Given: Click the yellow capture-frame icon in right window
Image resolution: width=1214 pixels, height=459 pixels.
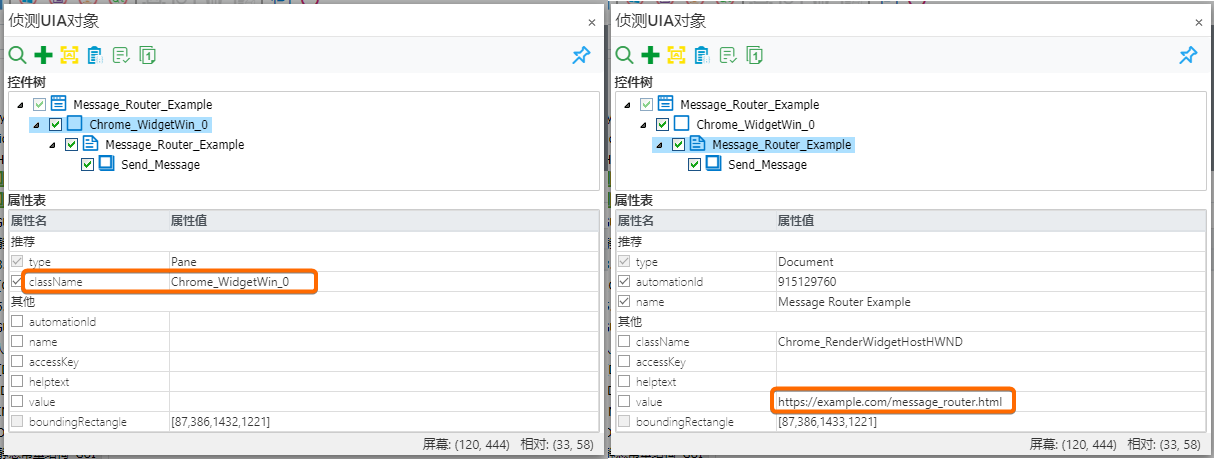Looking at the screenshot, I should [x=676, y=56].
